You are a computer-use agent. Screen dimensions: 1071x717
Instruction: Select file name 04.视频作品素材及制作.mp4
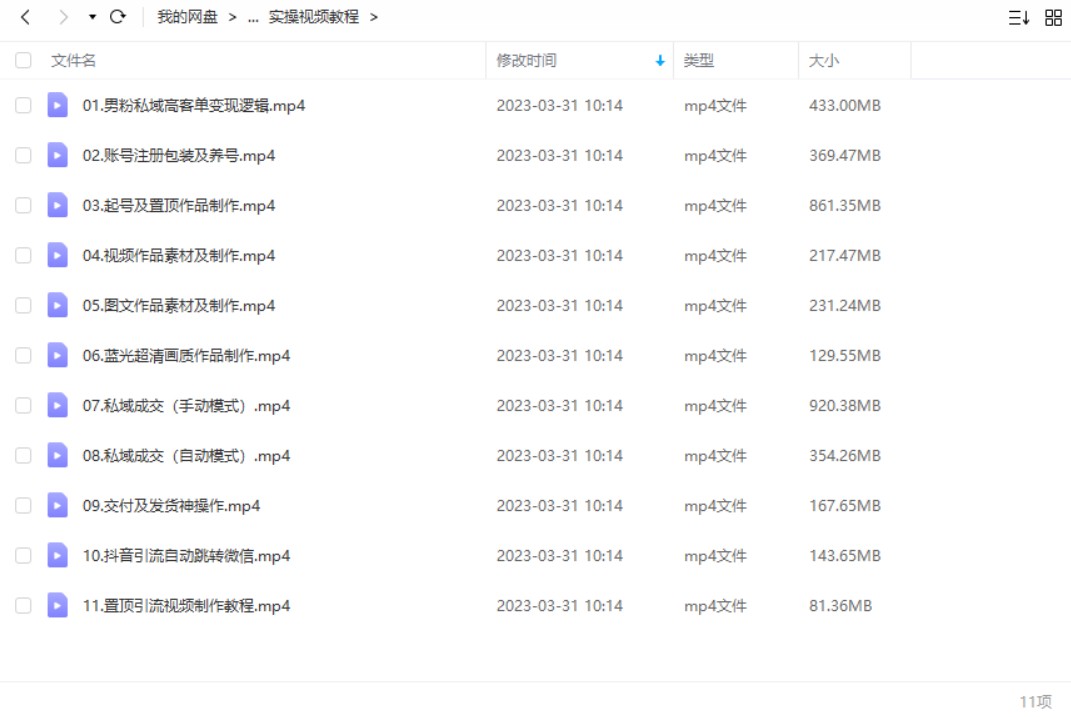[x=179, y=255]
